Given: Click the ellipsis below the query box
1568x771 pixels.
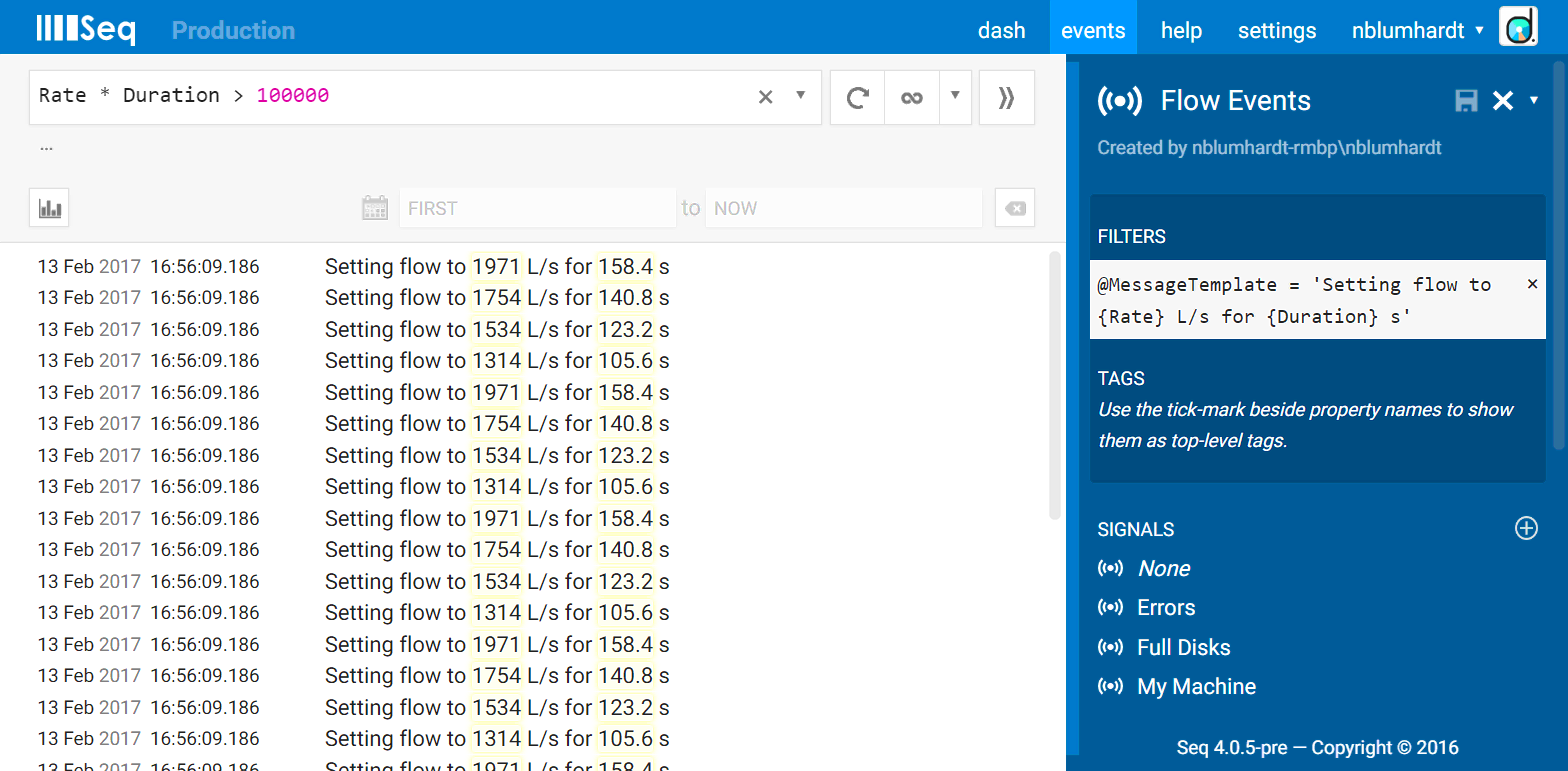Looking at the screenshot, I should pyautogui.click(x=46, y=147).
